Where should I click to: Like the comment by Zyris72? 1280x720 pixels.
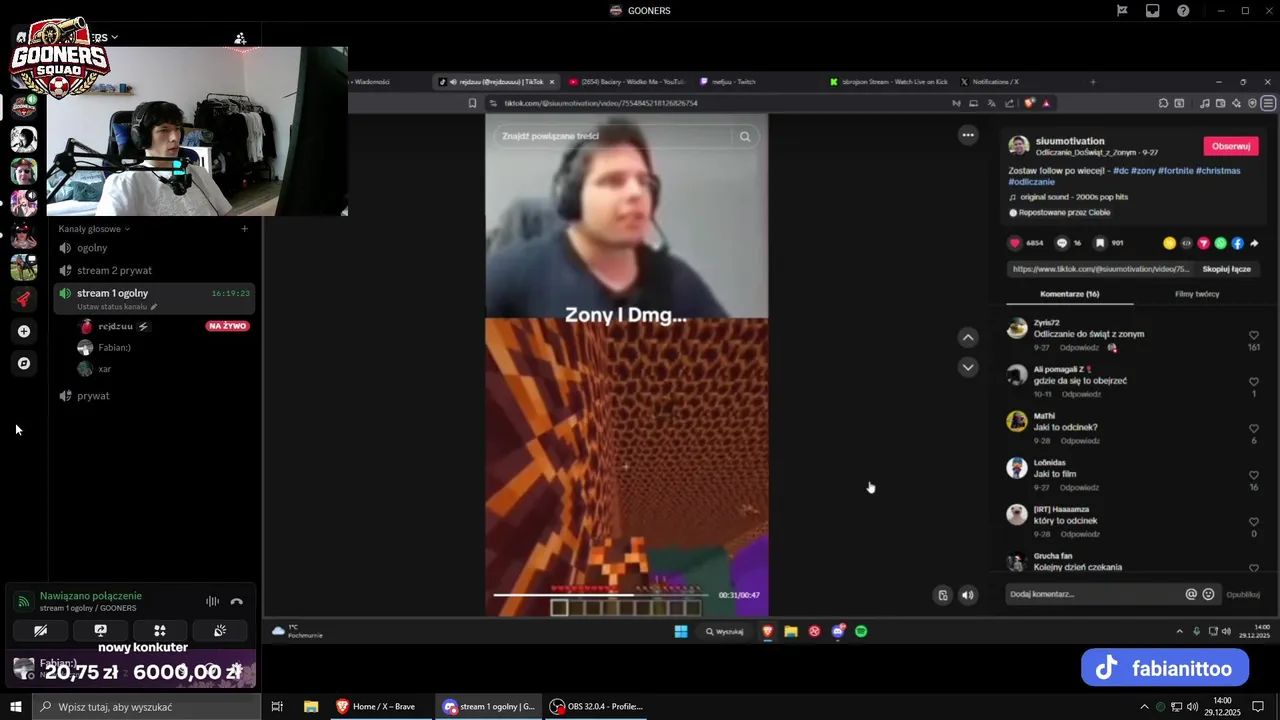click(x=1254, y=336)
